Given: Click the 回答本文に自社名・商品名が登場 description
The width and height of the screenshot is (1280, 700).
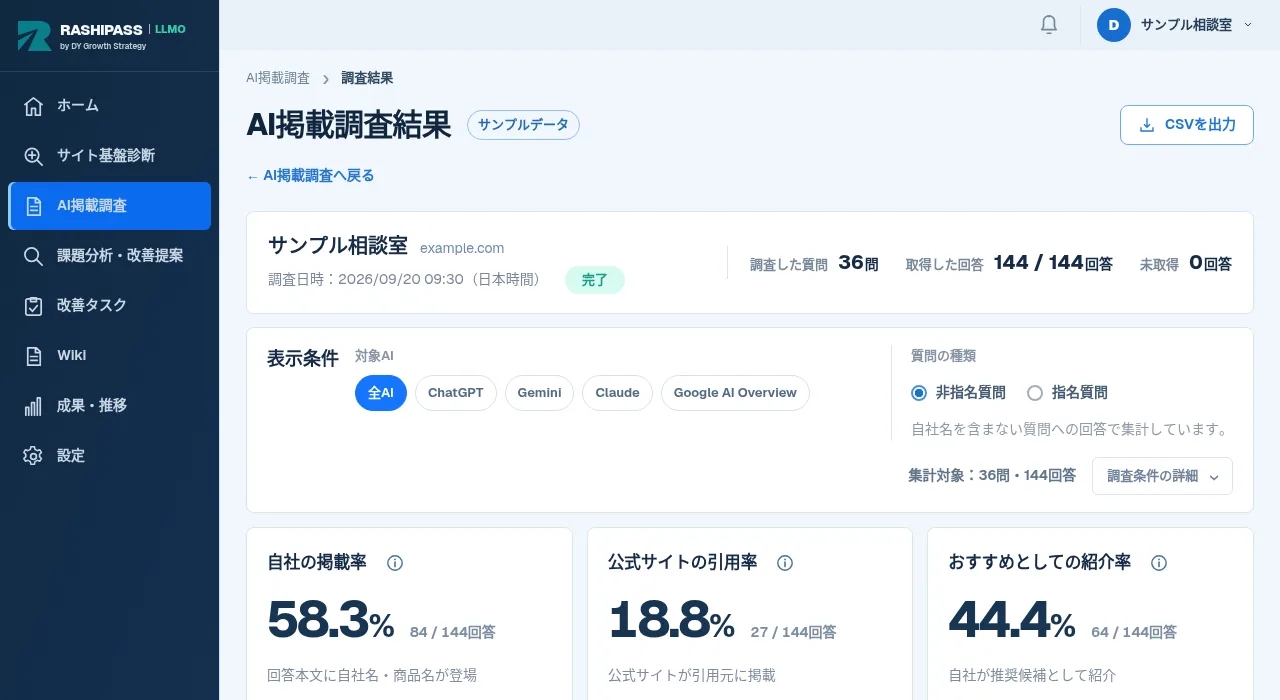Looking at the screenshot, I should point(372,675).
